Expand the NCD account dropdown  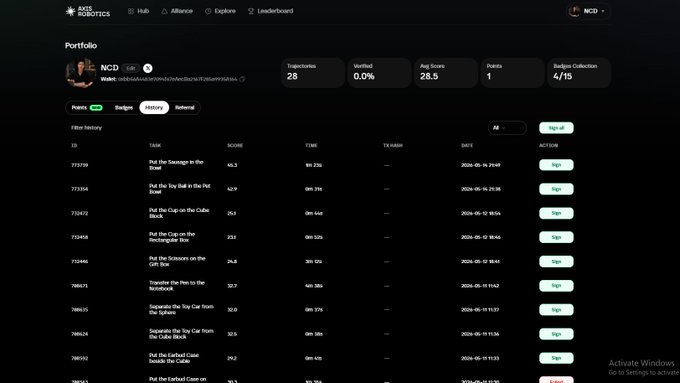(588, 11)
